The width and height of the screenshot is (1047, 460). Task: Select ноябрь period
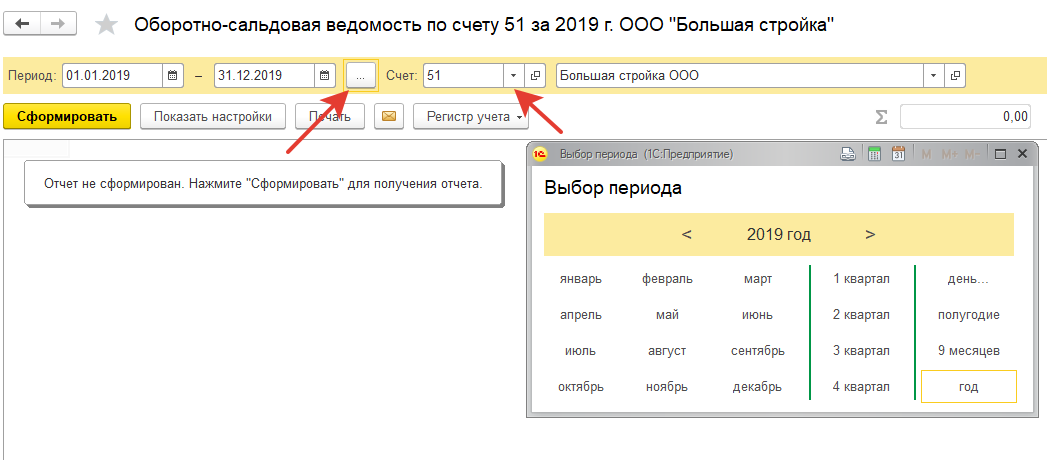tap(667, 387)
